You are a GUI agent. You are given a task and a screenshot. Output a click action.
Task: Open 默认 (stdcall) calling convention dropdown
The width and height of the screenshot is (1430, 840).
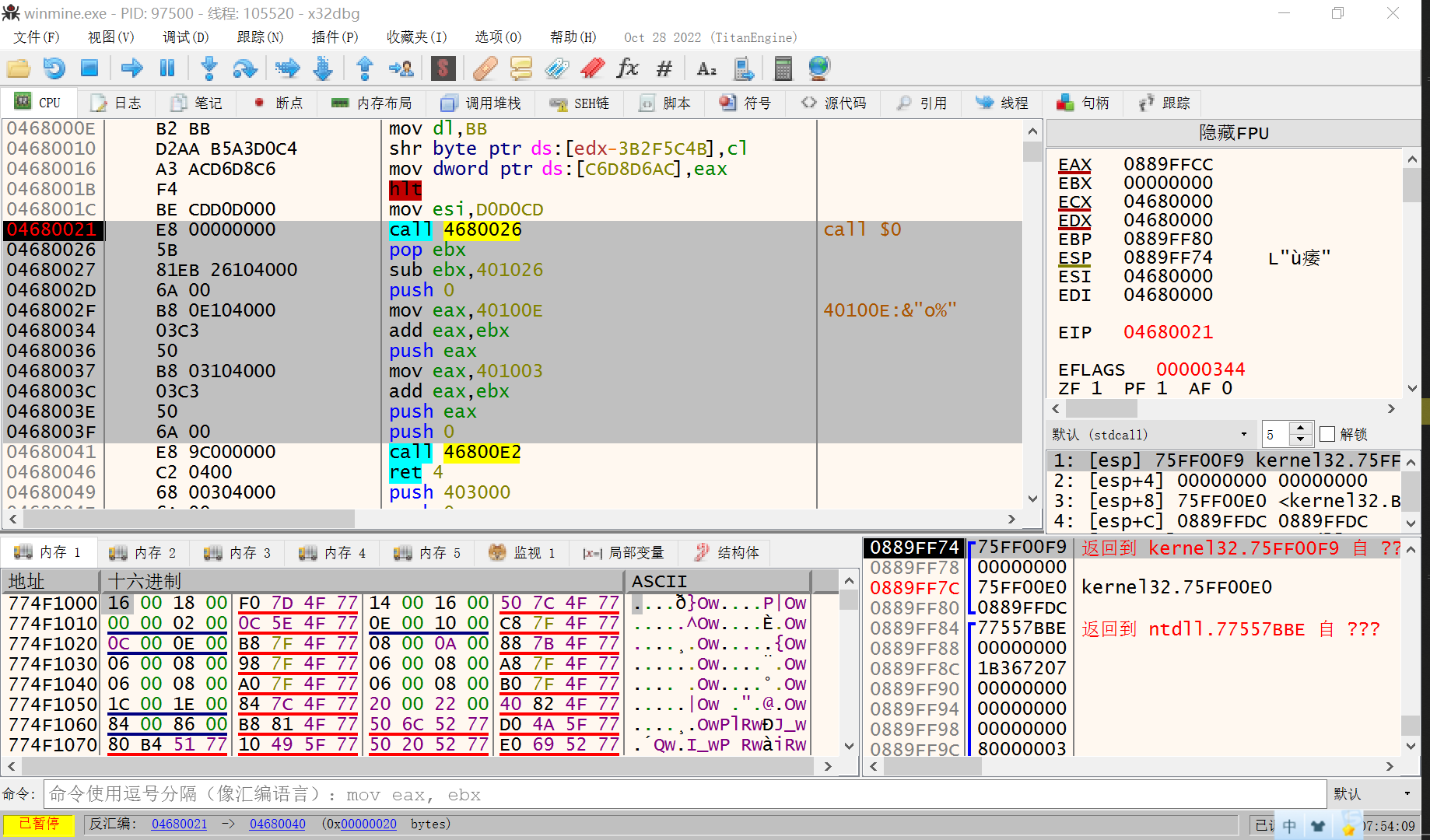(1151, 434)
